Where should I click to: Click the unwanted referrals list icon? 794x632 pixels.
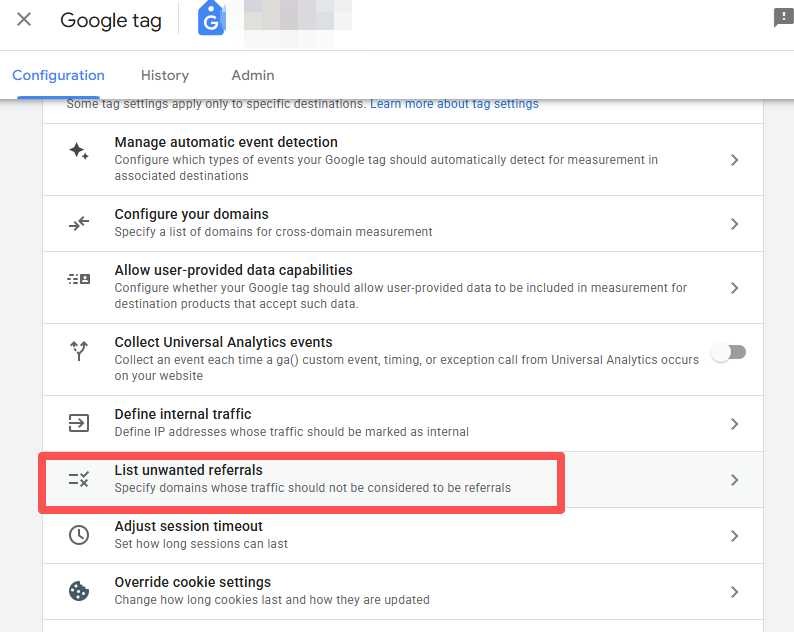79,479
